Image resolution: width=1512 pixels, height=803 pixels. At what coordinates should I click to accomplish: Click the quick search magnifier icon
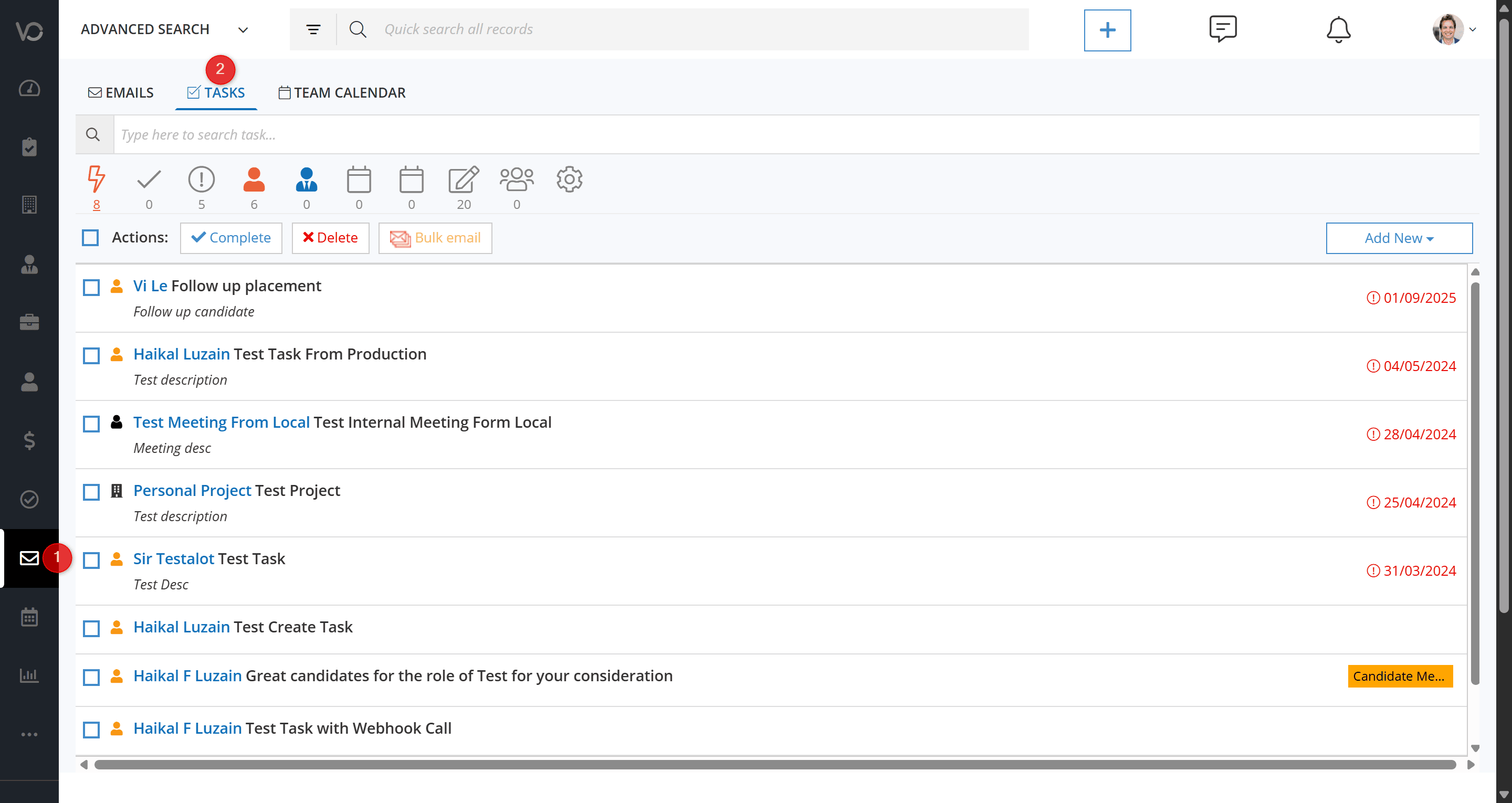358,29
